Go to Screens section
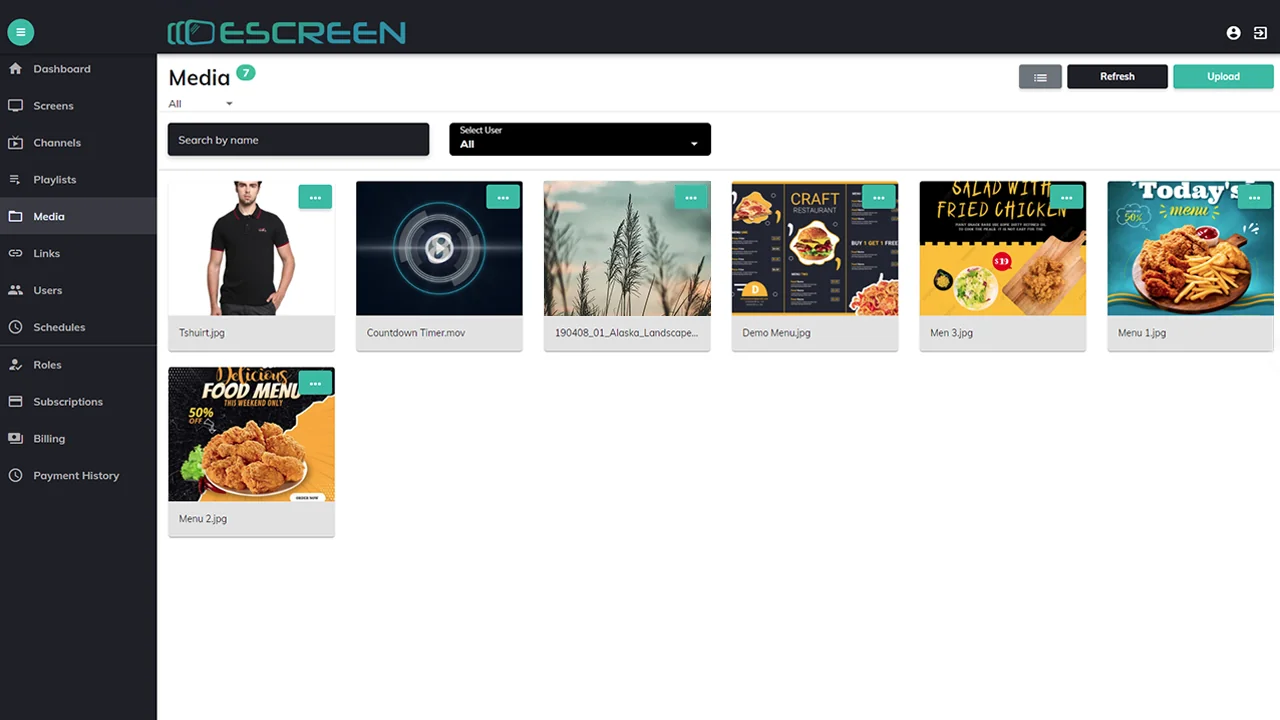 (x=78, y=106)
